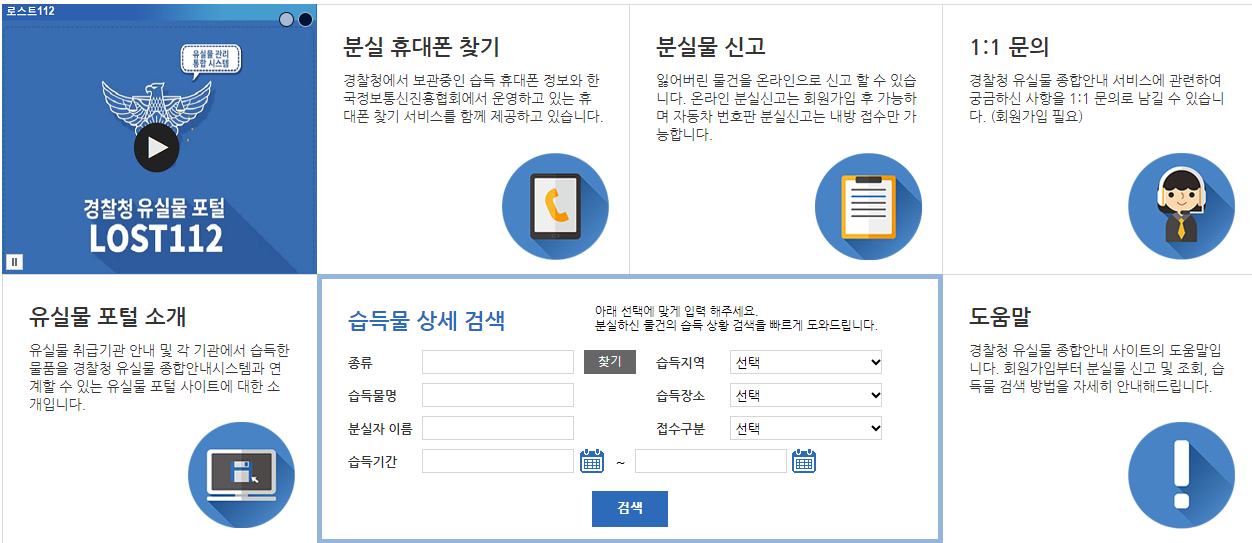Screen dimensions: 1252x543
Task: Click the 분실 휴대폰 찾기 description text
Action: click(473, 97)
